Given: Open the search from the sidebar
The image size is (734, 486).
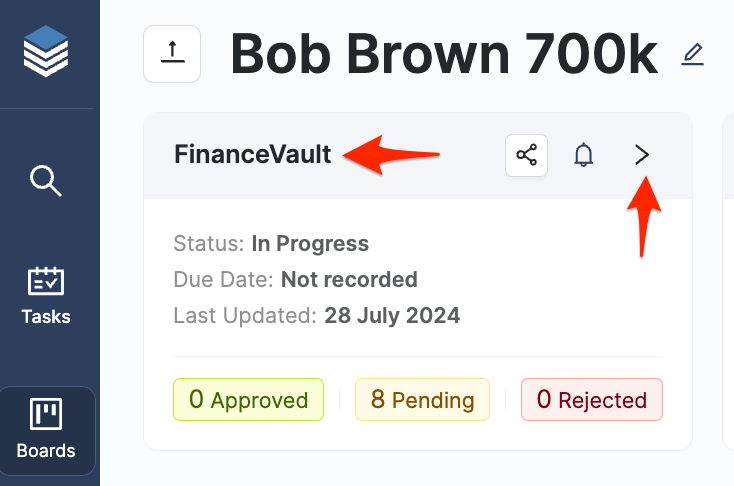Looking at the screenshot, I should pos(47,182).
